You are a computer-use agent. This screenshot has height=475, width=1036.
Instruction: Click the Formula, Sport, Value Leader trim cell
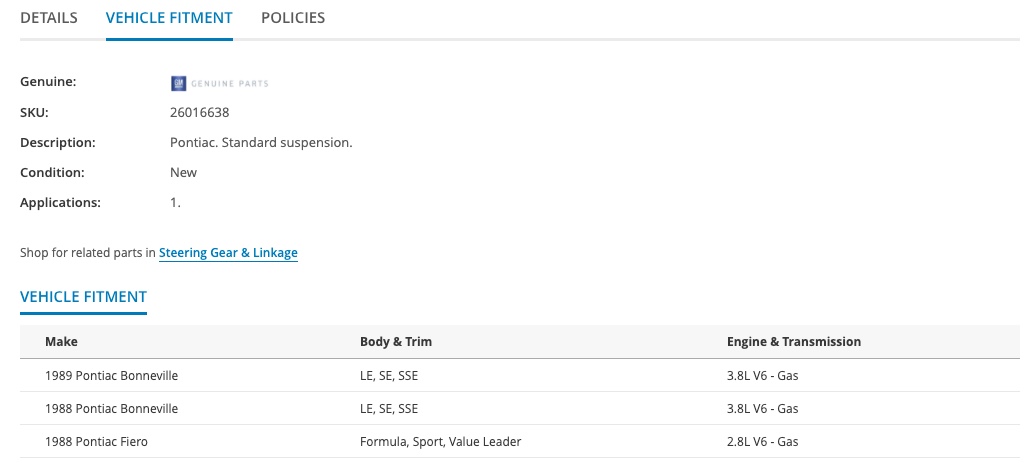coord(440,441)
